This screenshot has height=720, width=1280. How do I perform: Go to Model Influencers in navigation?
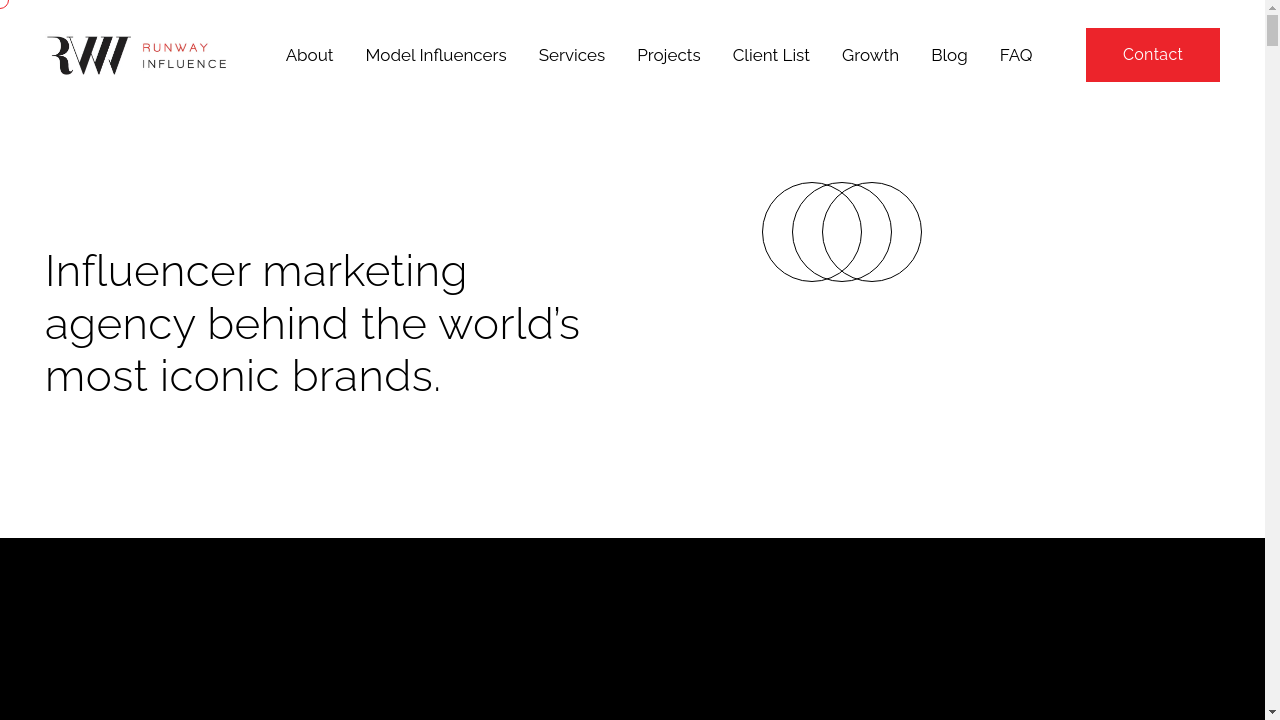436,55
